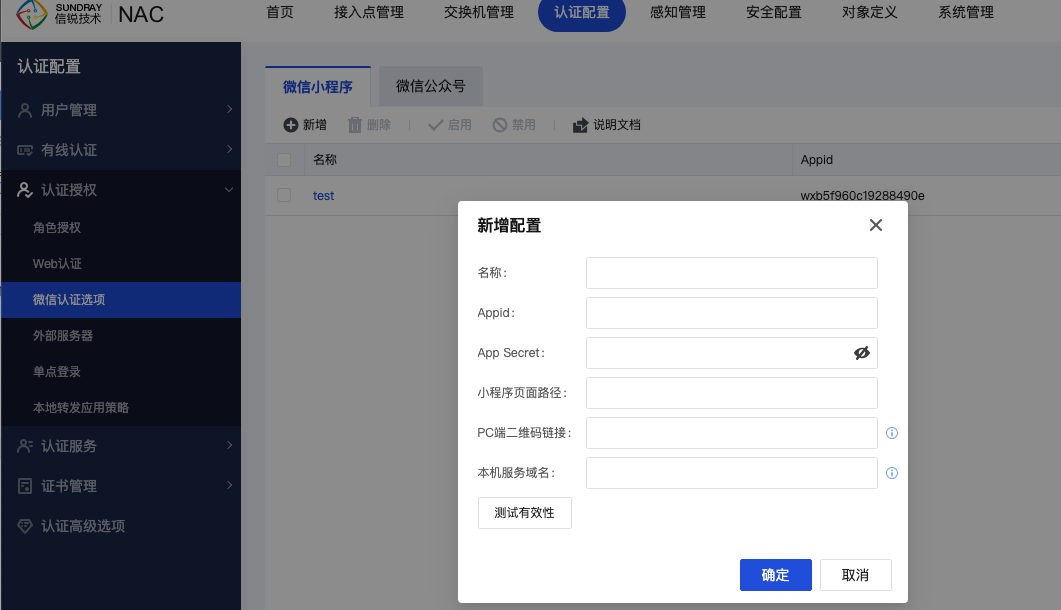
Task: Click the 认证高级选项 diamond icon
Action: point(25,526)
